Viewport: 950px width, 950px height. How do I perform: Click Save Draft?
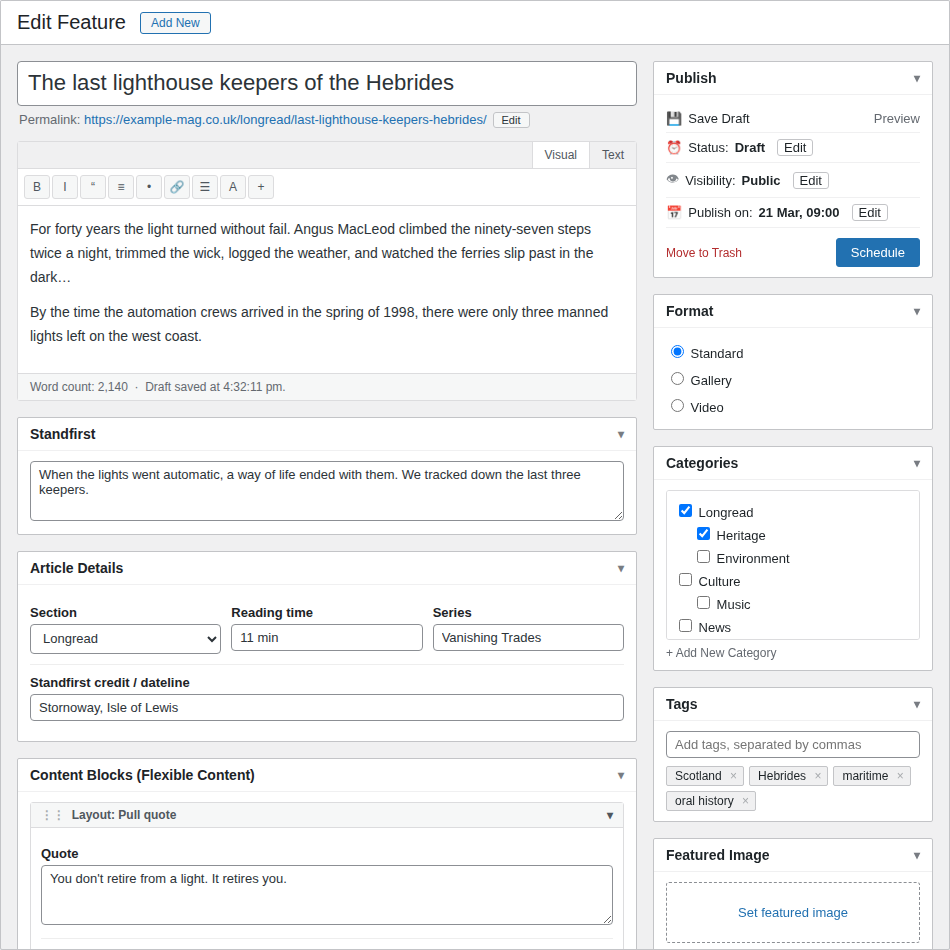719,119
